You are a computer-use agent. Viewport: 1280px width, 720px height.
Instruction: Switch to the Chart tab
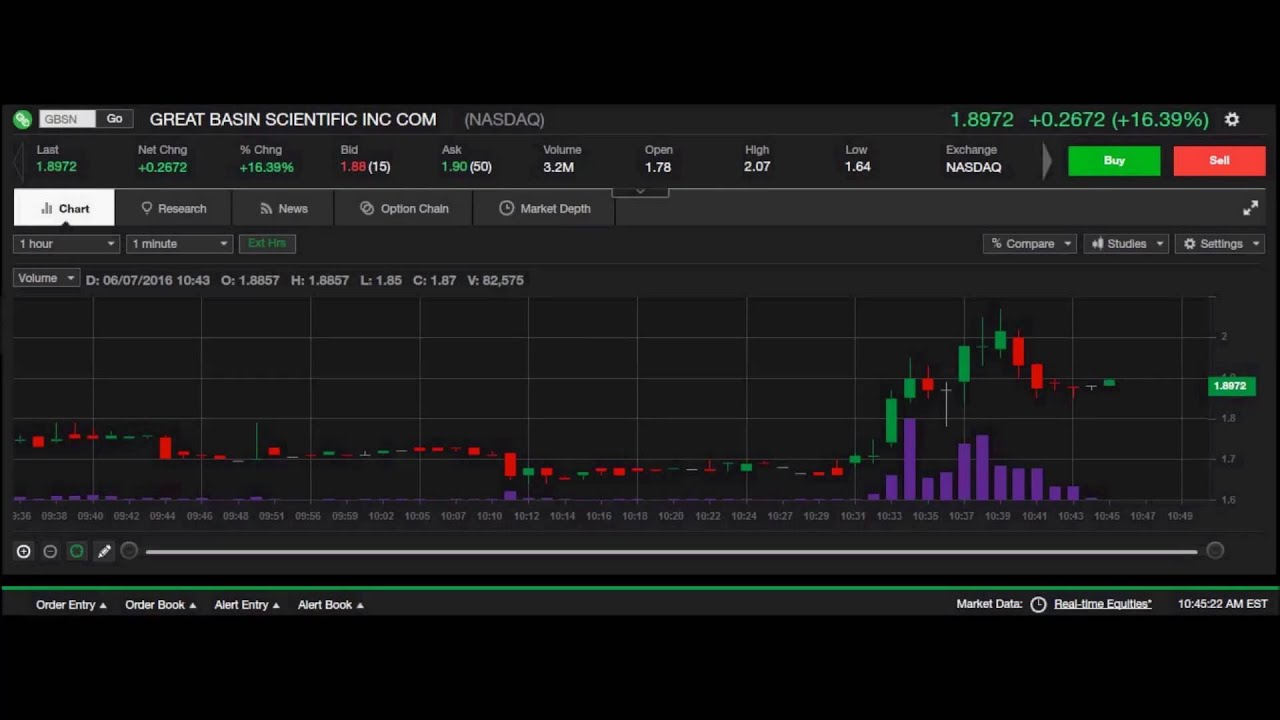click(64, 208)
